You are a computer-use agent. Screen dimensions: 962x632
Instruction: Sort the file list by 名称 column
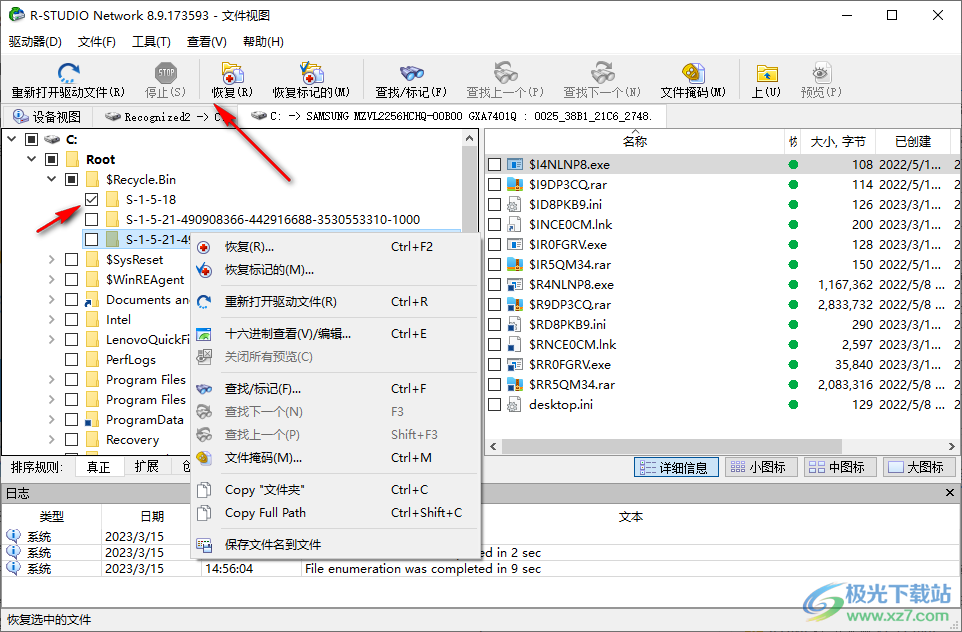(634, 142)
